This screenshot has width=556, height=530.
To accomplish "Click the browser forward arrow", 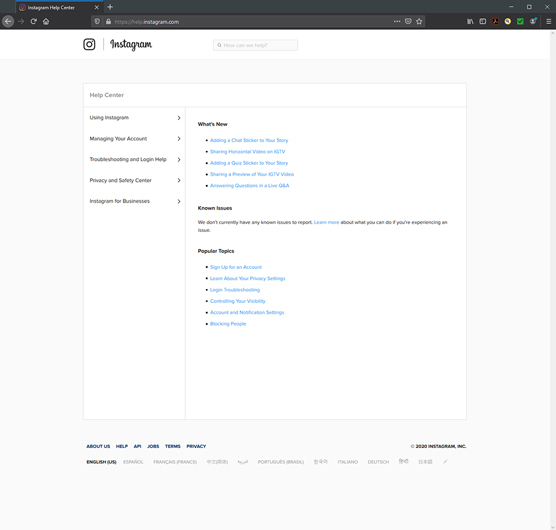I will click(x=21, y=21).
